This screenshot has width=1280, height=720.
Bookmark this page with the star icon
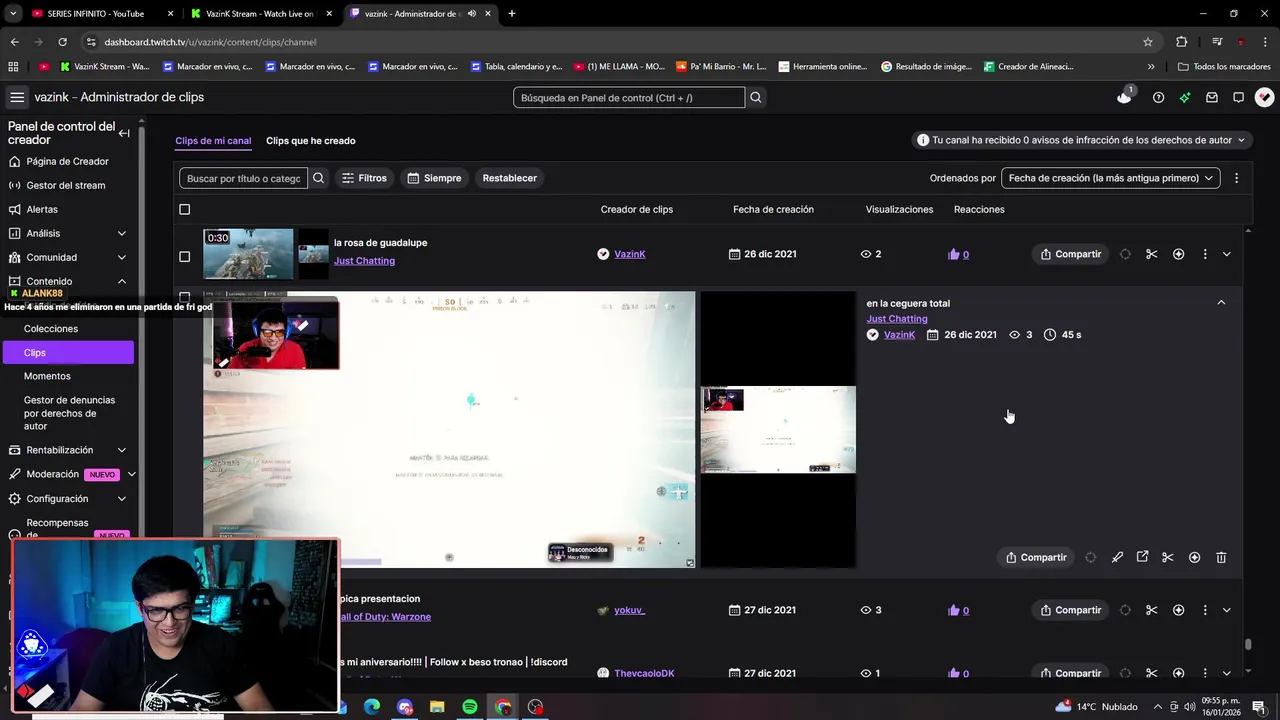[1148, 42]
